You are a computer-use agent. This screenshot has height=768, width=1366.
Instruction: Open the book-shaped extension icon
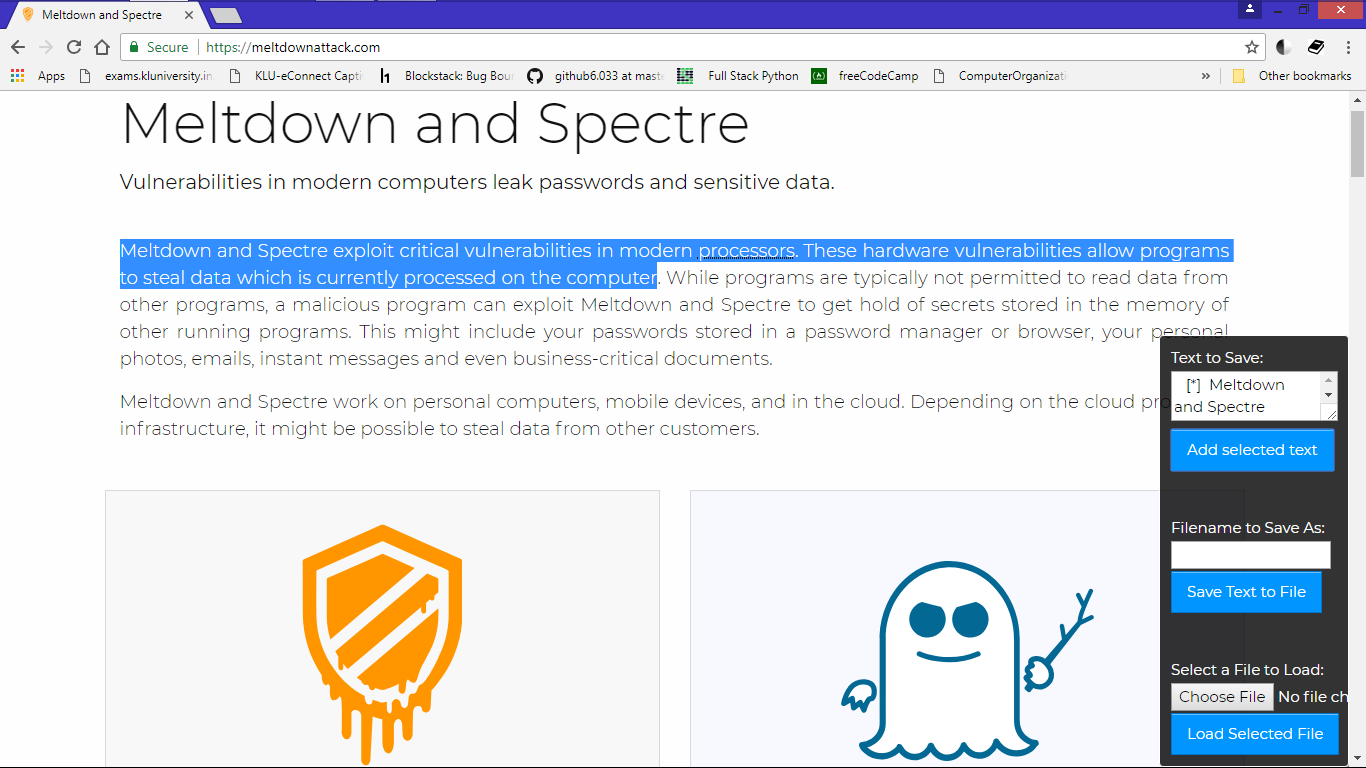coord(1316,47)
